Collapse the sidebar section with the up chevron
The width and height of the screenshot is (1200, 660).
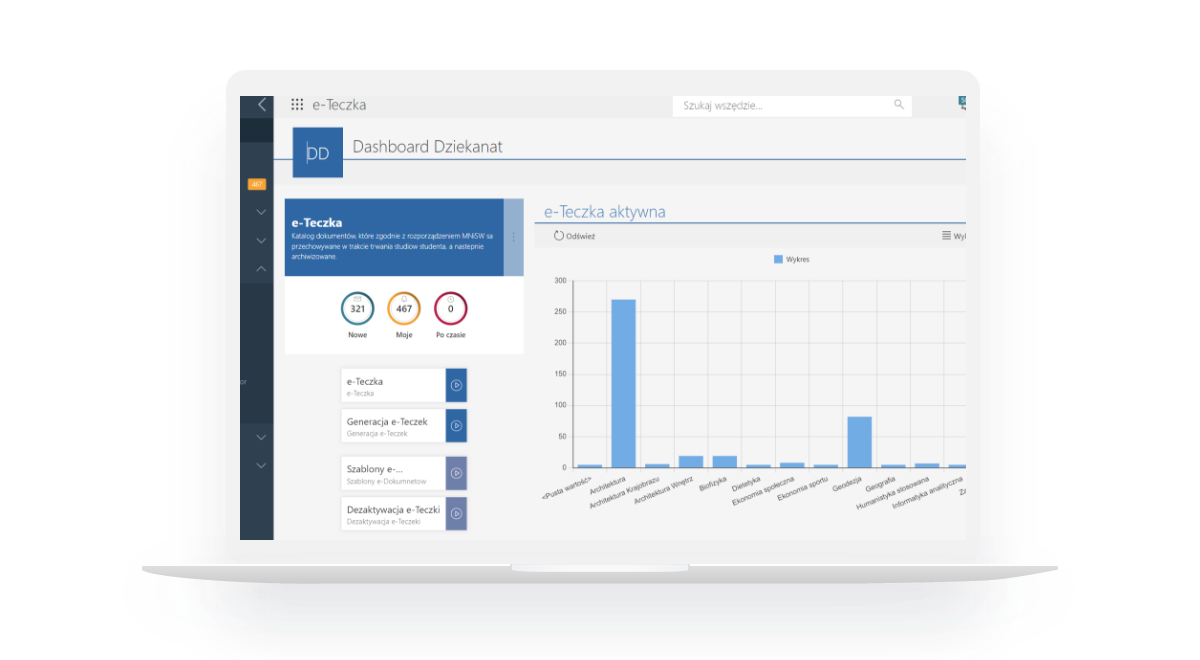[261, 269]
